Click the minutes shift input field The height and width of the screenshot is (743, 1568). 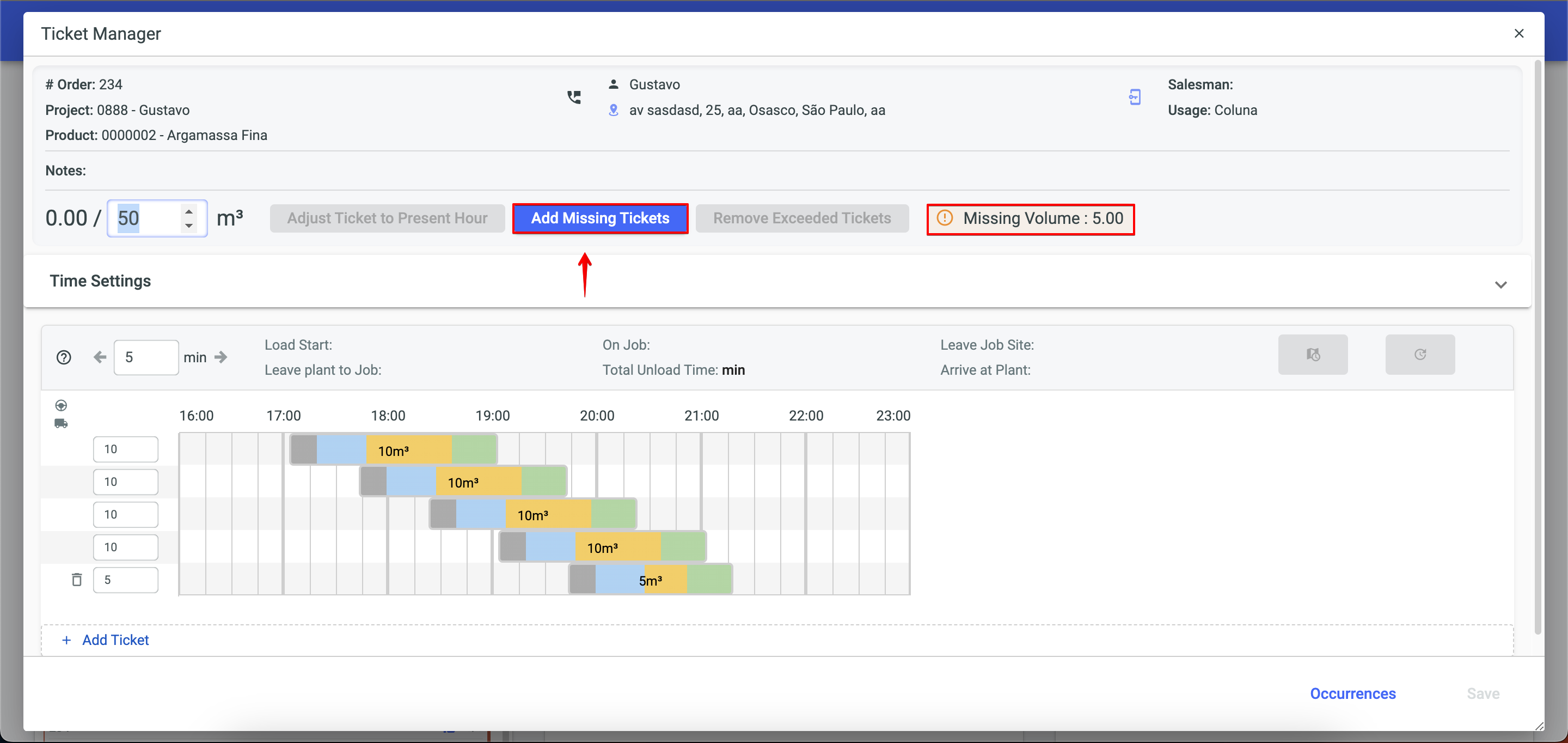146,357
